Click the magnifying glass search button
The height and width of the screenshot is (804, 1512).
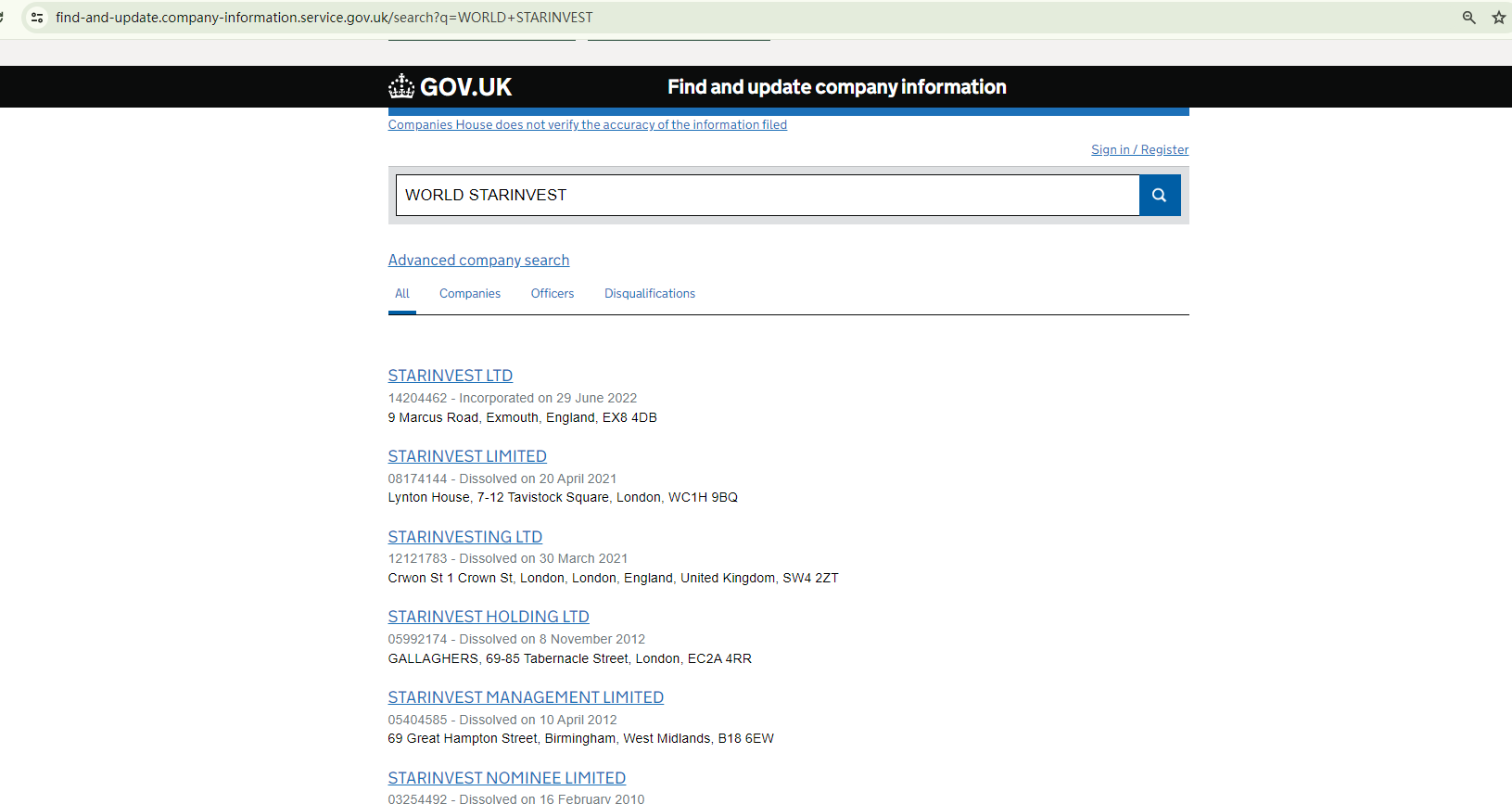(1159, 196)
